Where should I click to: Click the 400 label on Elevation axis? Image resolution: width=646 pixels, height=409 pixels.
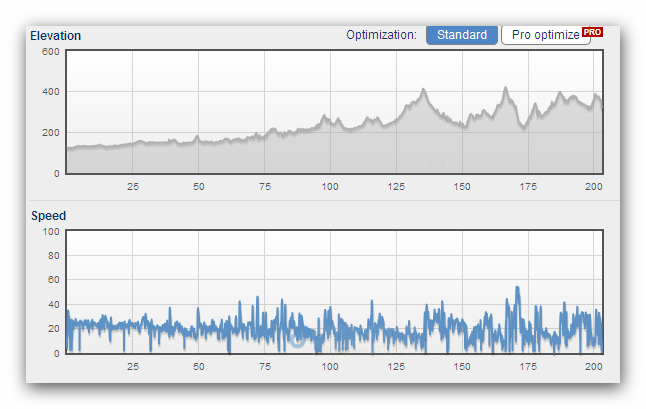click(50, 92)
